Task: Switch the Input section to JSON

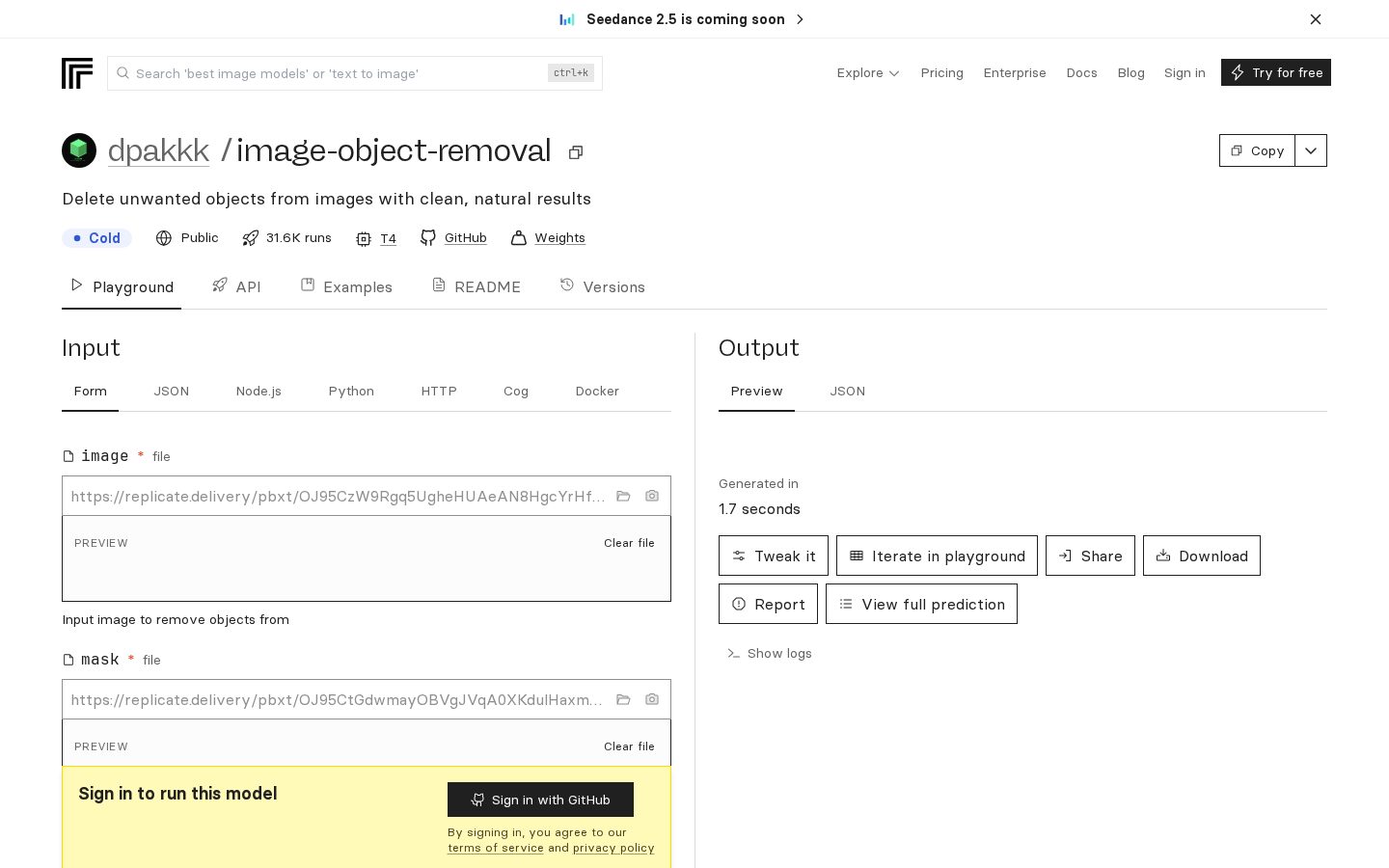Action: point(172,392)
